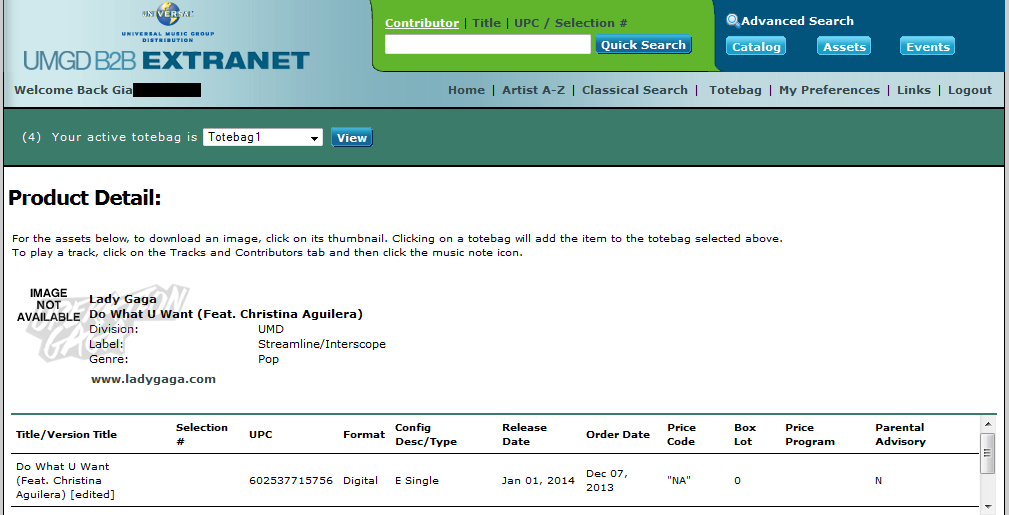Click the Order Date column header
The image size is (1009, 515).
[618, 435]
